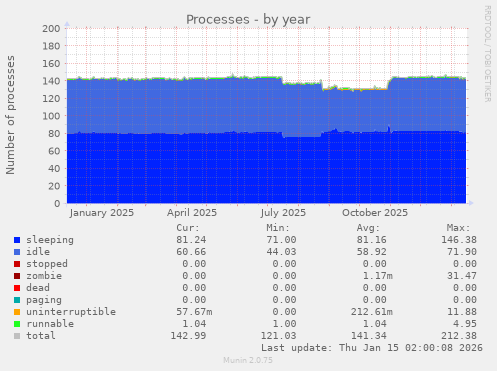Click the 'runnable' legend label
Viewport: 497px width, 371px height.
tap(50, 324)
